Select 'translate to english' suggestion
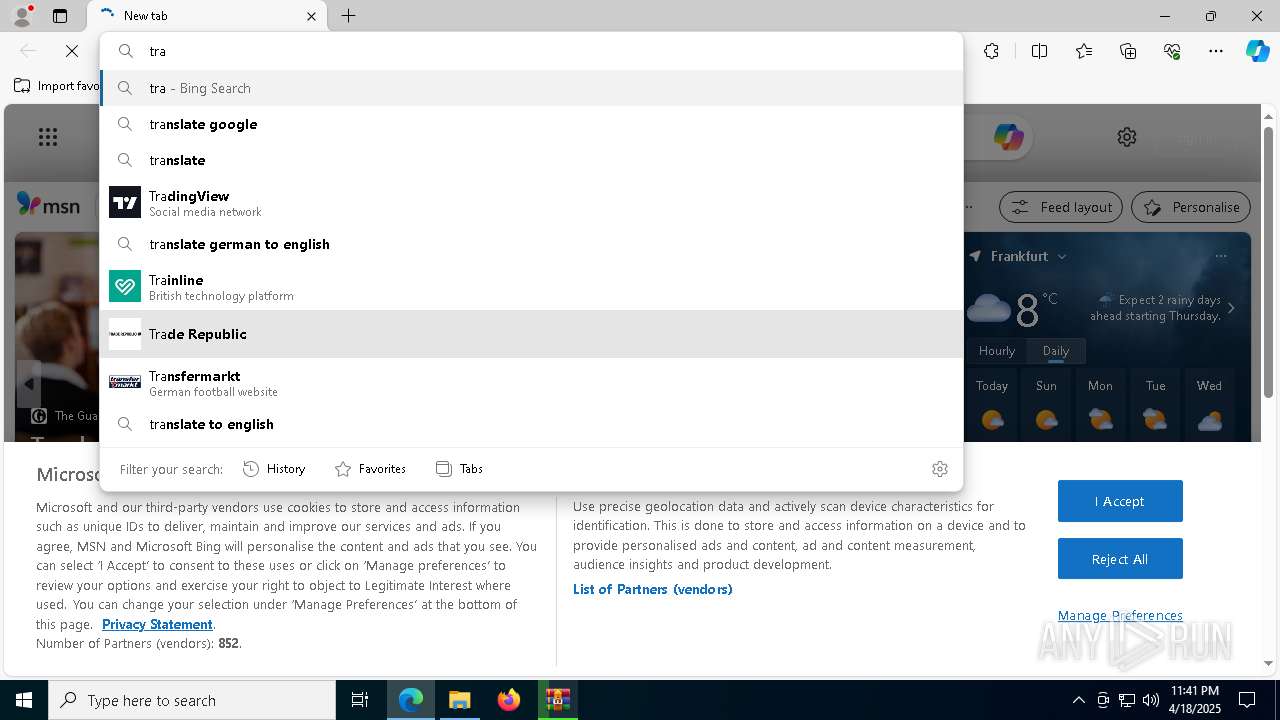Image resolution: width=1280 pixels, height=720 pixels. pyautogui.click(x=531, y=424)
